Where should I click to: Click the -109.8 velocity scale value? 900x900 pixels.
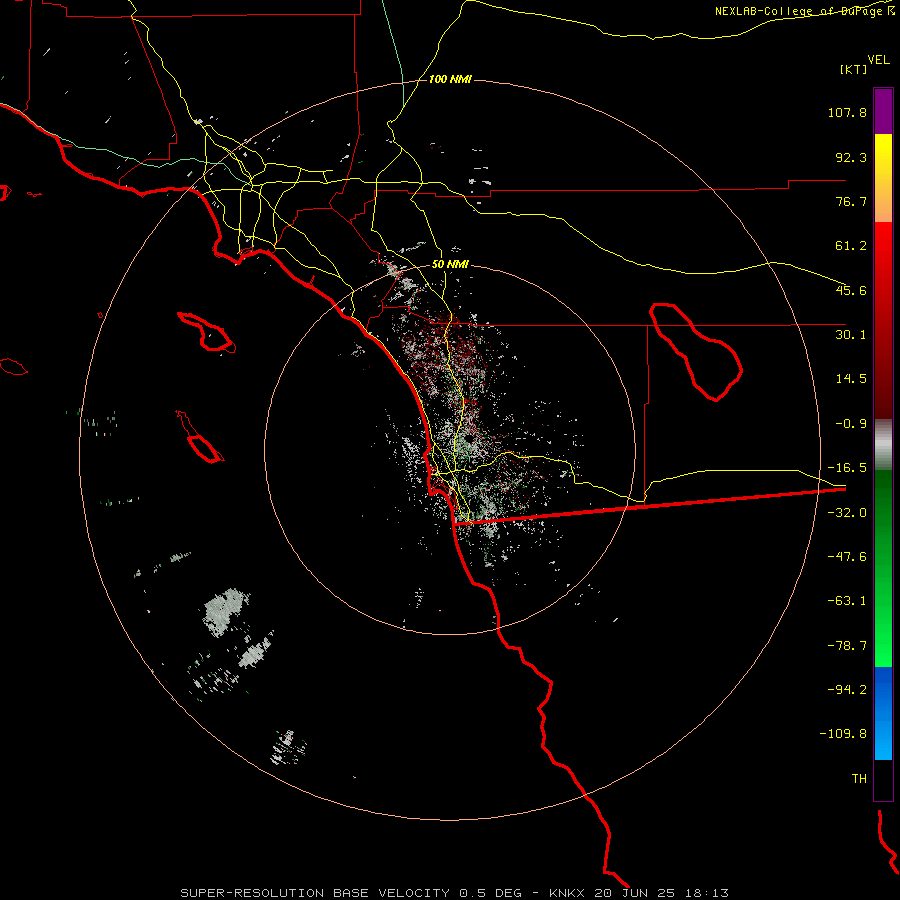point(844,734)
